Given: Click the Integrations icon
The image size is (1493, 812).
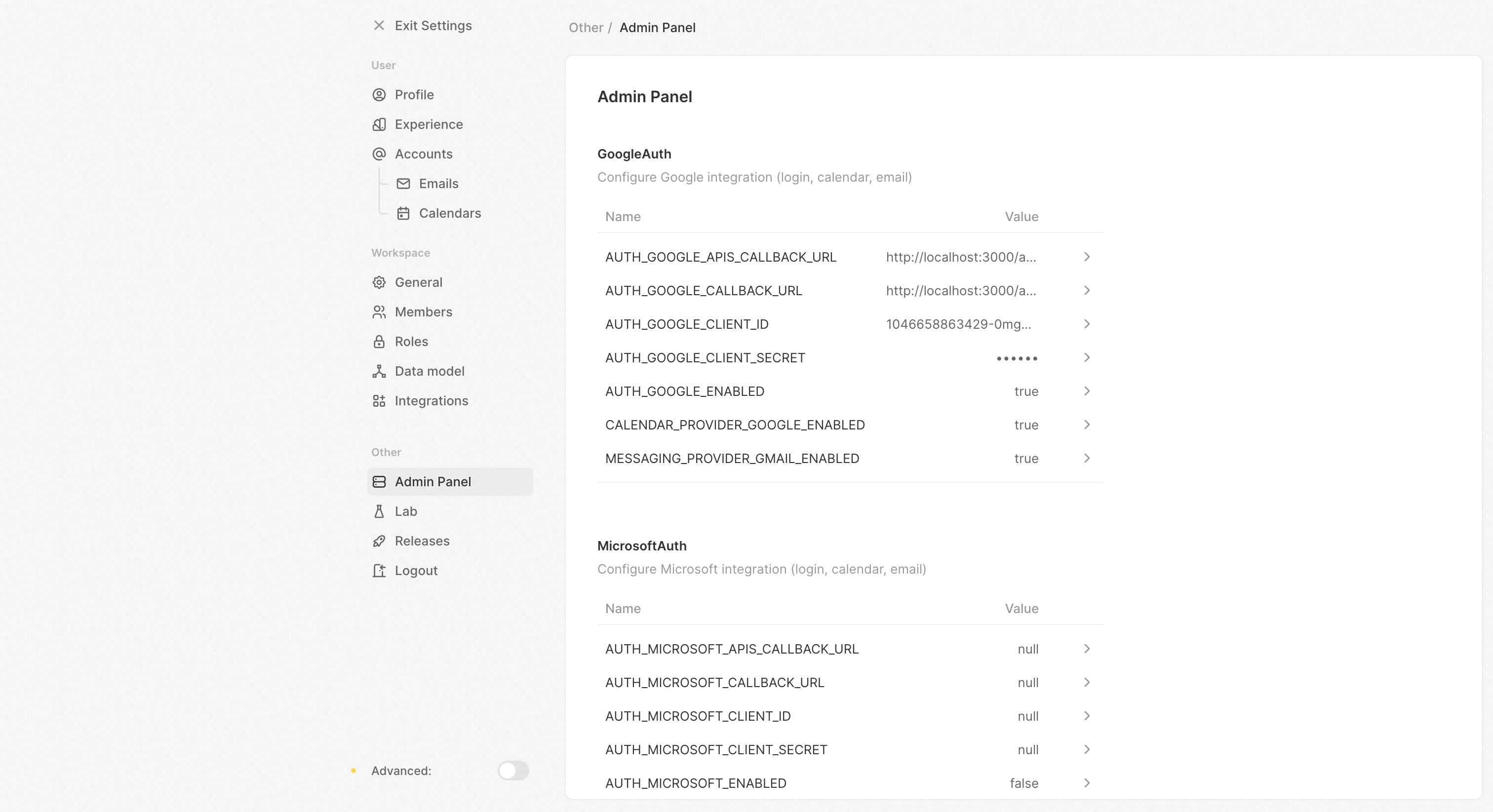Looking at the screenshot, I should [x=379, y=400].
